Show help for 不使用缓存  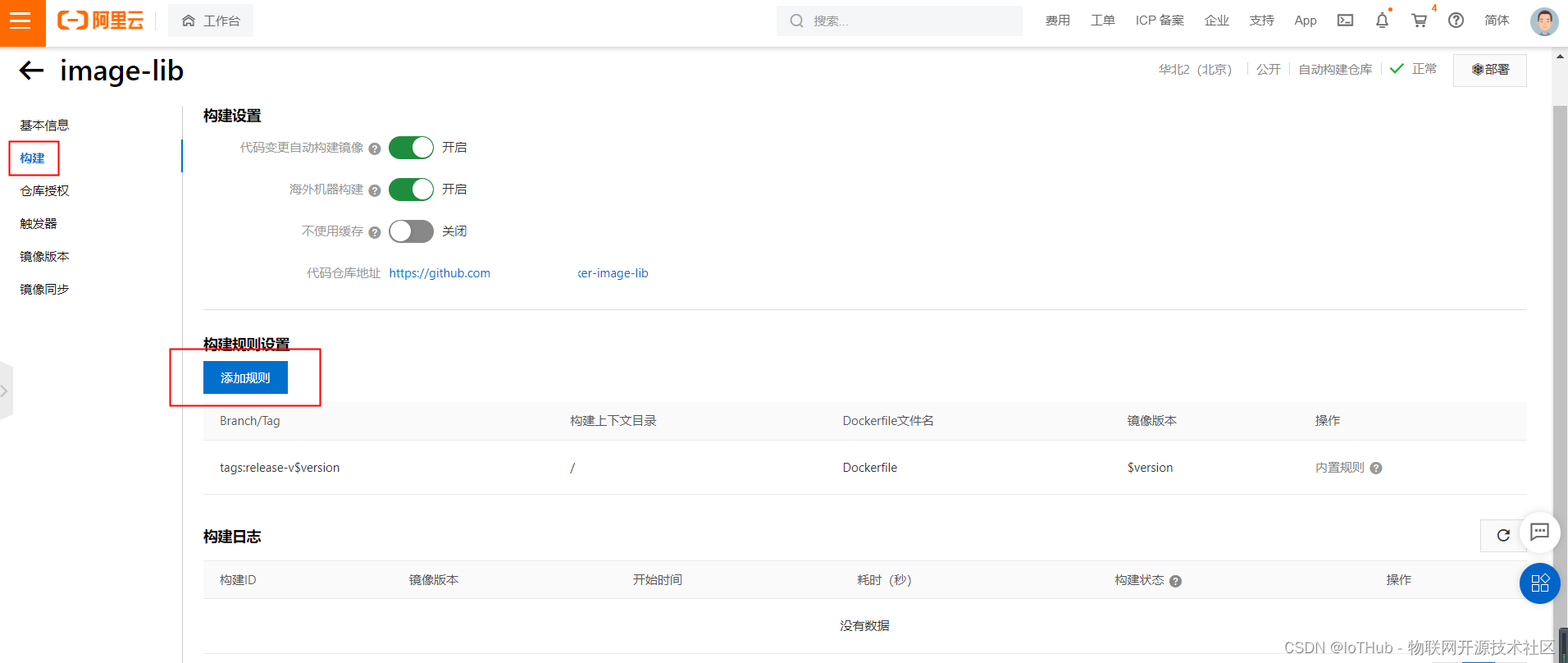[375, 232]
